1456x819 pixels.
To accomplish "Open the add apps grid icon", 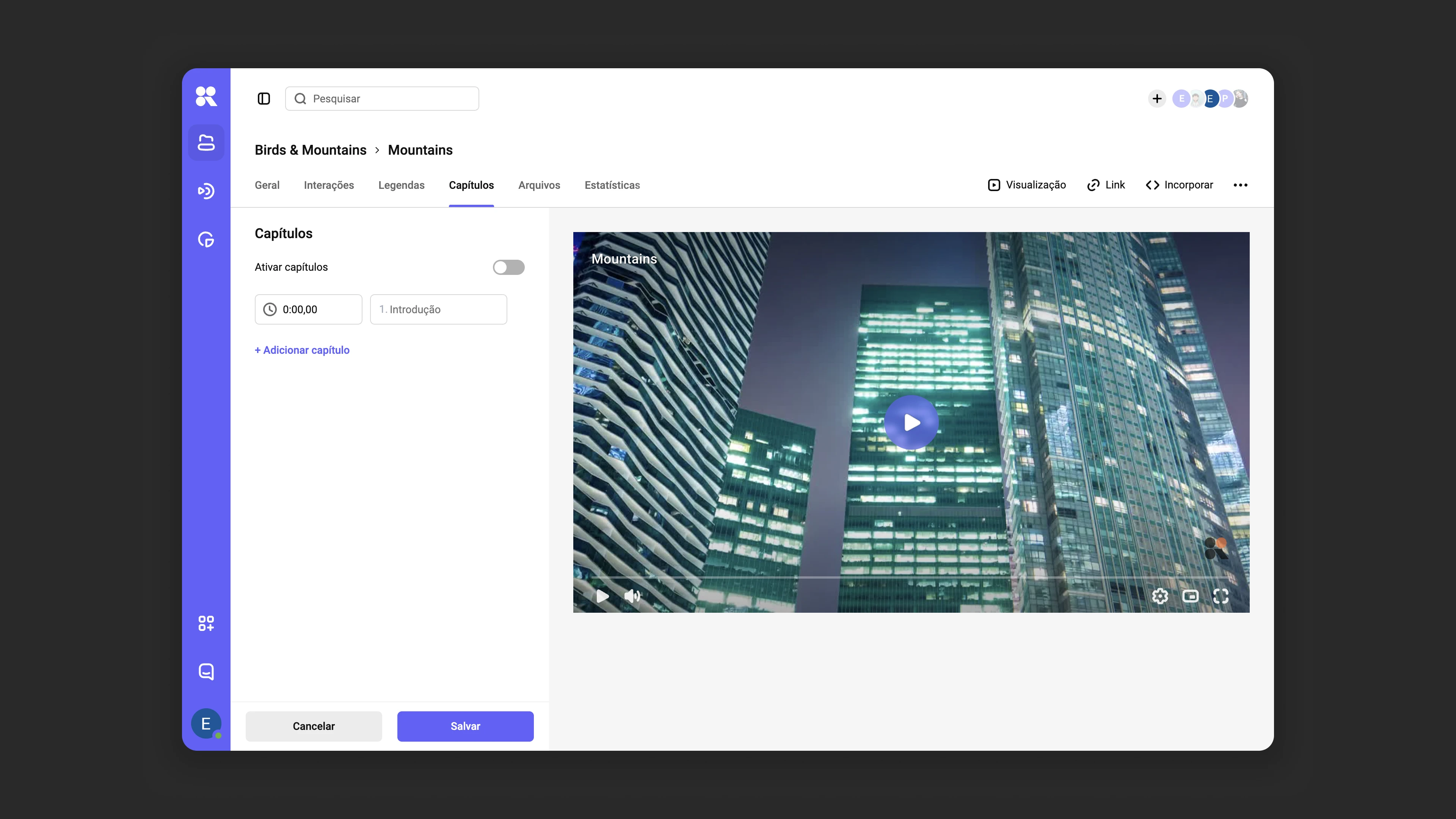I will coord(206,623).
